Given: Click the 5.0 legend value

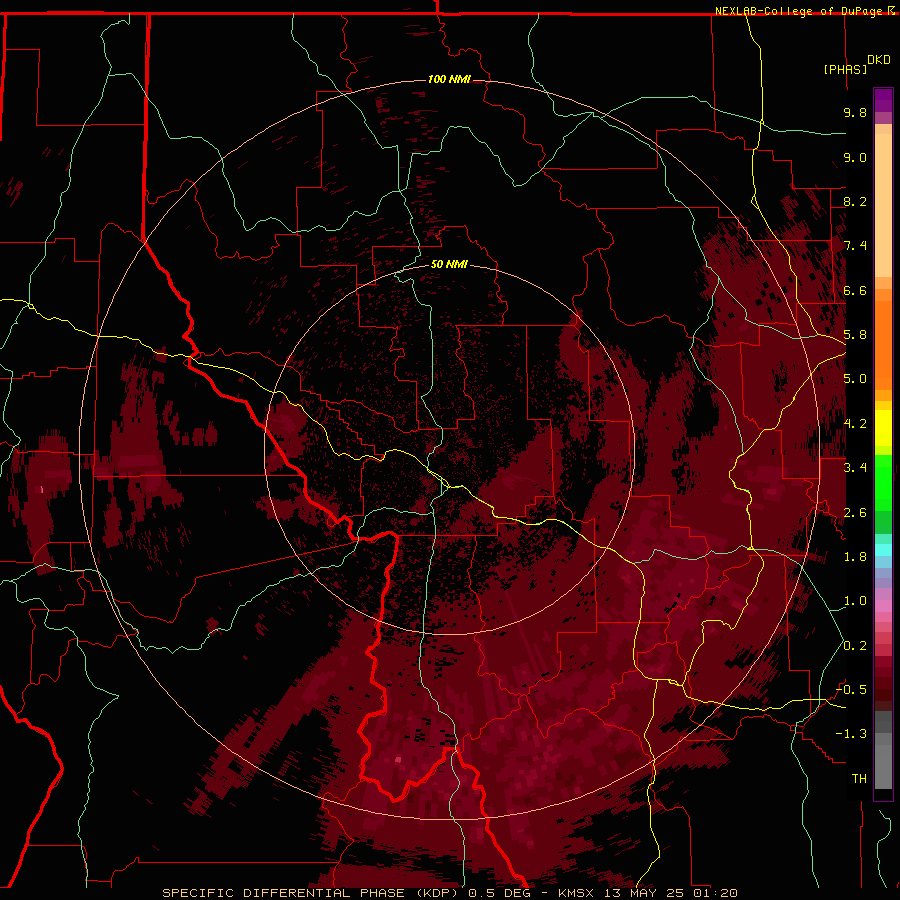Looking at the screenshot, I should point(855,379).
